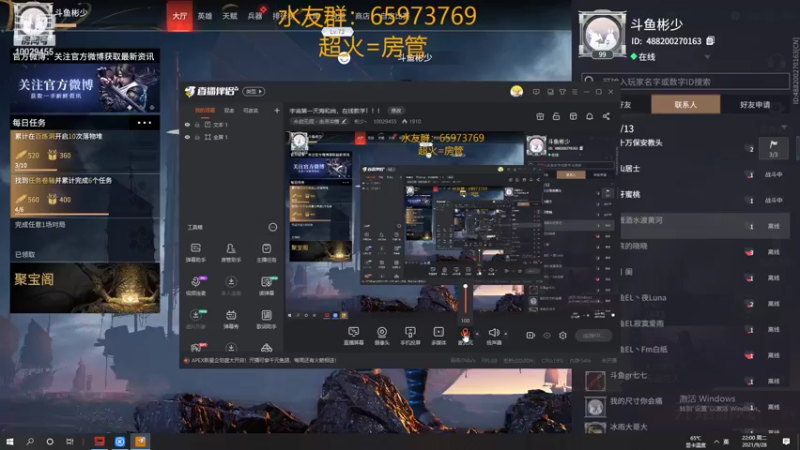Click the 修改 title edit button

(396, 110)
